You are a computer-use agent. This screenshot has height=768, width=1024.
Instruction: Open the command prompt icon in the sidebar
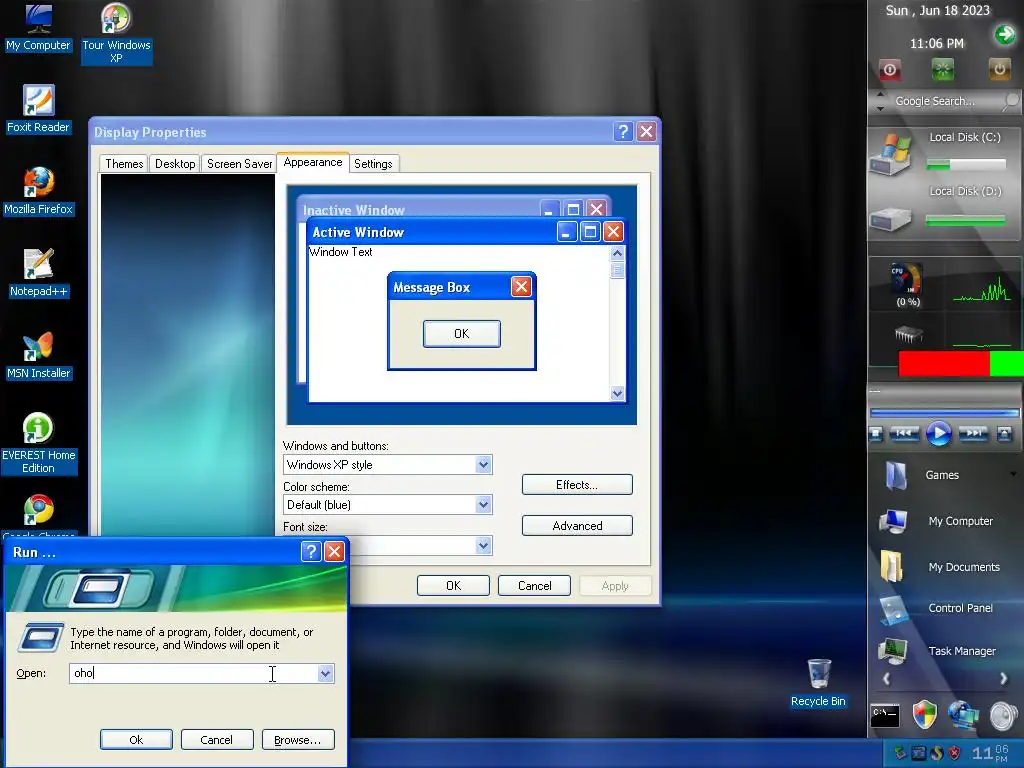coord(885,716)
